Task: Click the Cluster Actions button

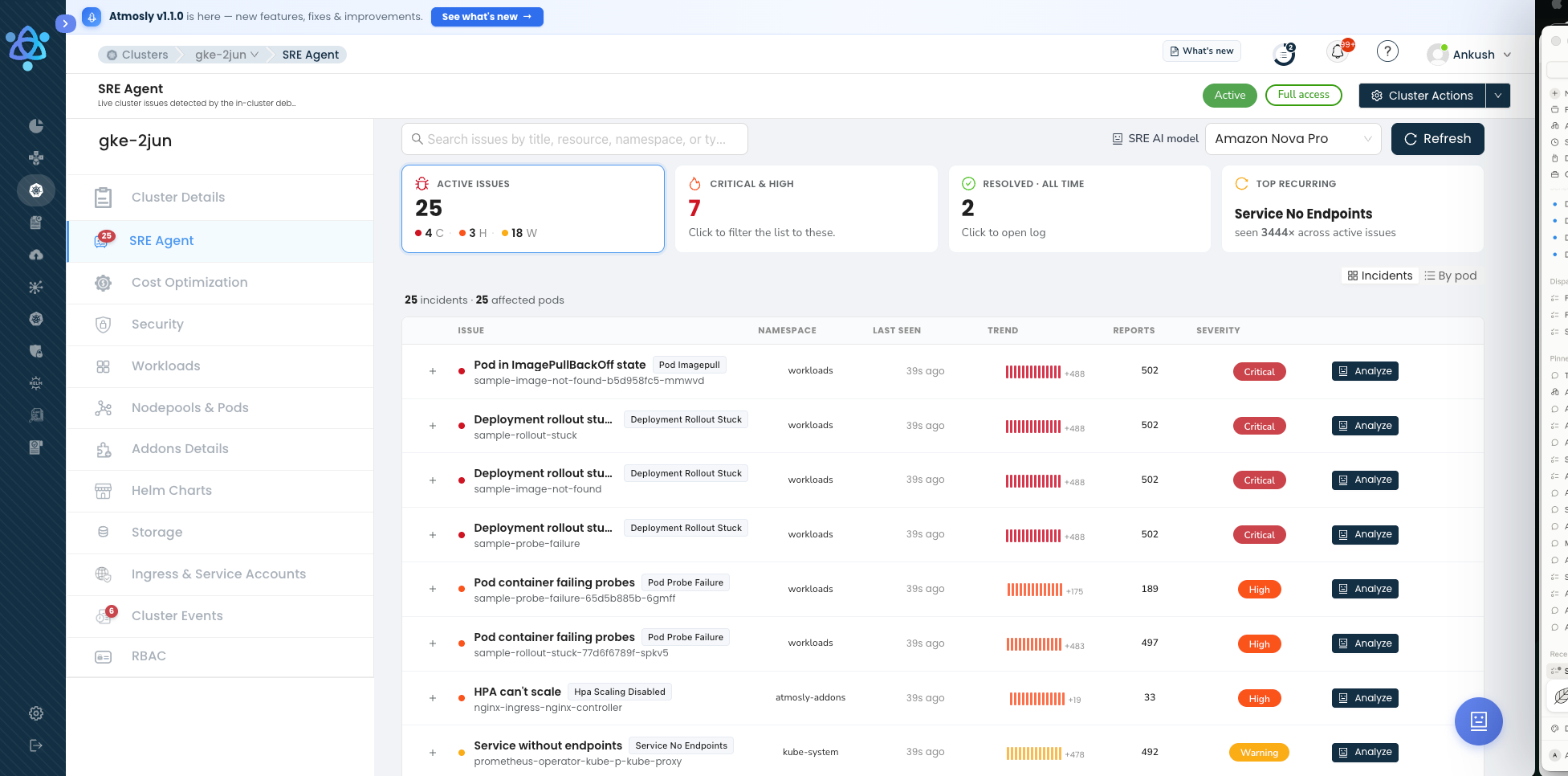Action: point(1422,96)
